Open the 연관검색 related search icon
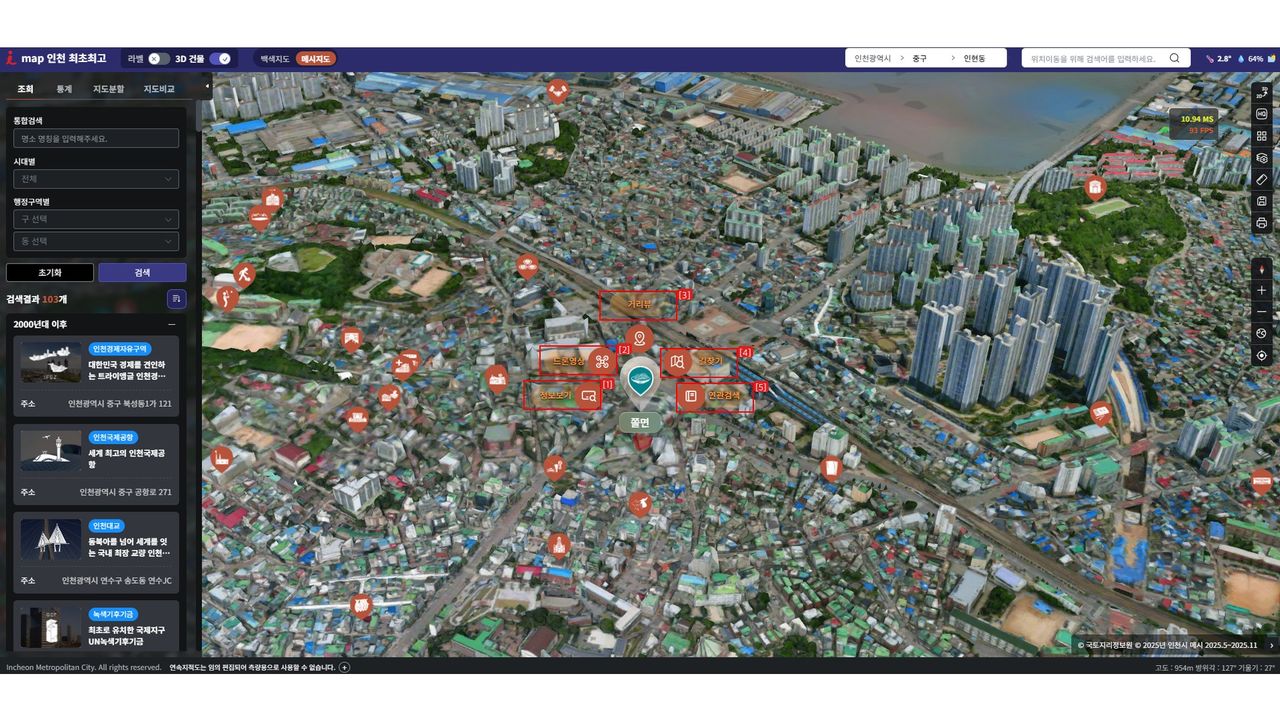This screenshot has height=720, width=1280. (690, 396)
